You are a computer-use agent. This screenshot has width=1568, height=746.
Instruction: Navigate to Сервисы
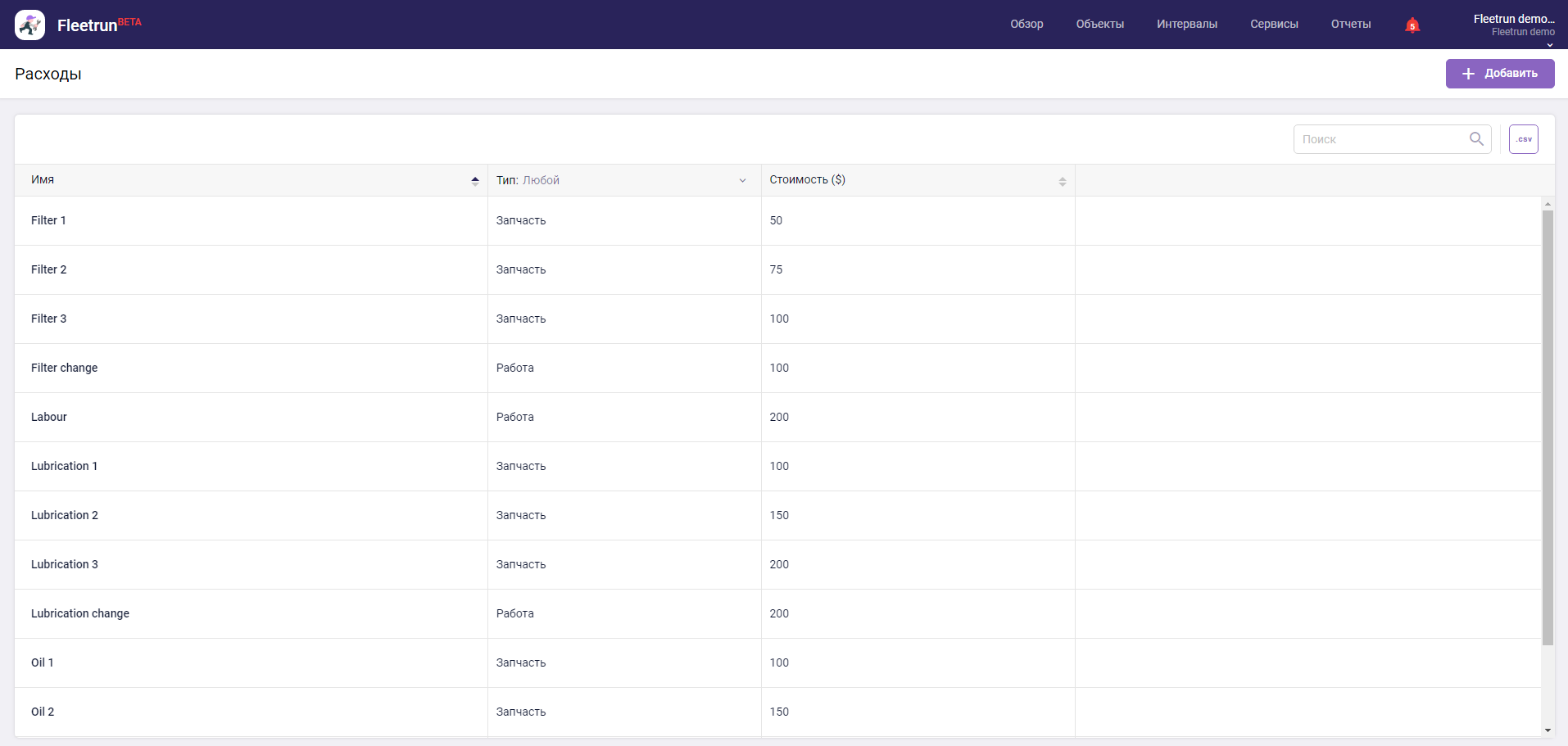click(1274, 25)
